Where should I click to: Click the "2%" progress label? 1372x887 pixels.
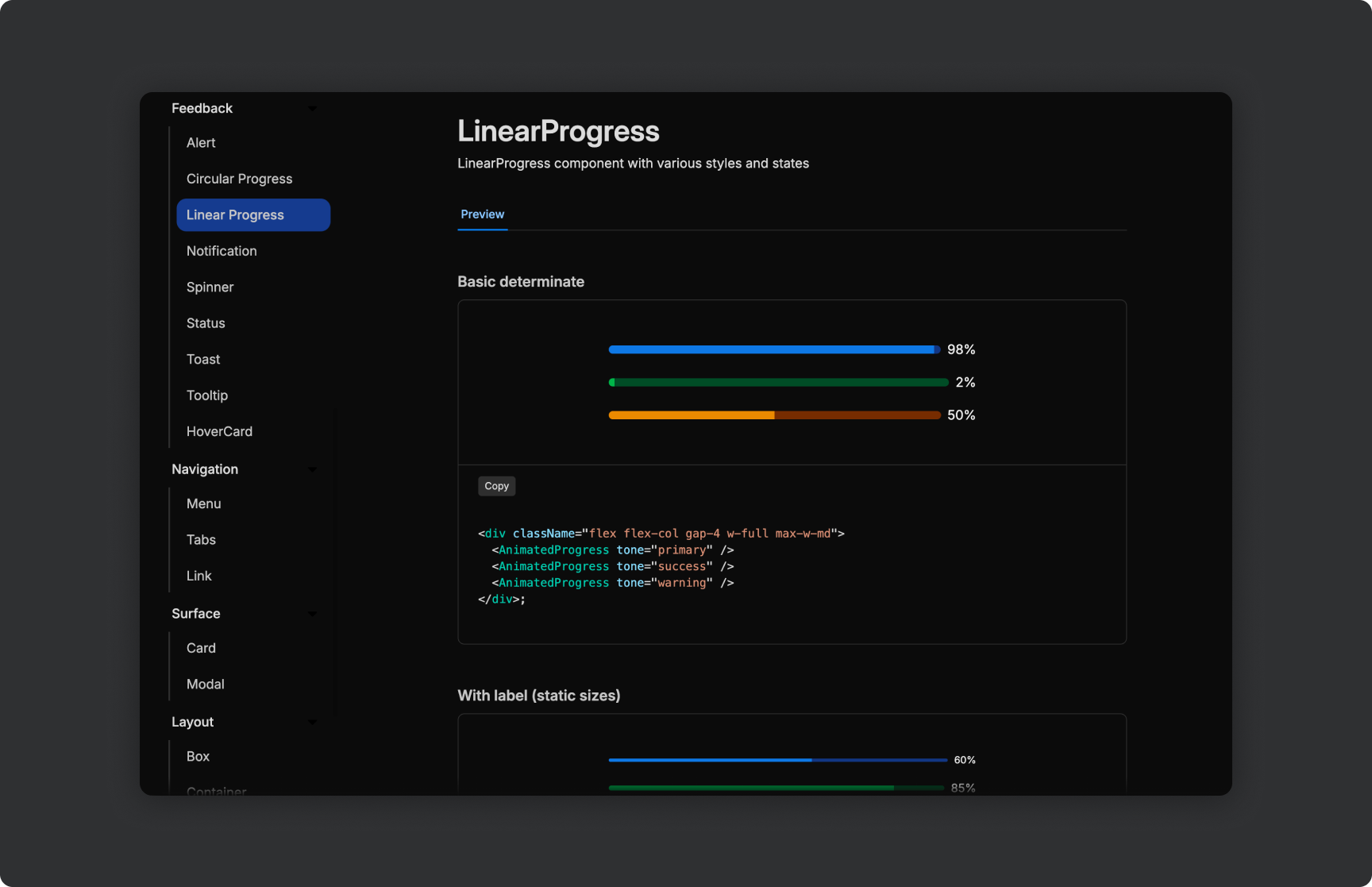[x=965, y=383]
